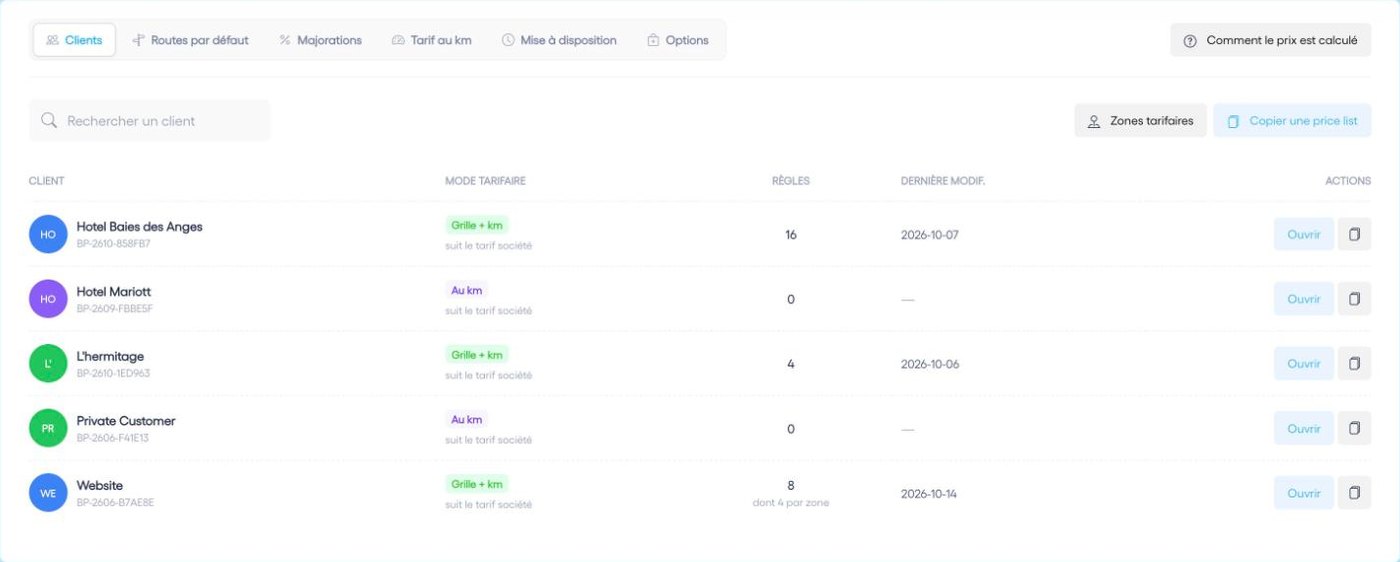Viewport: 1400px width, 562px height.
Task: Click code BP-2610-858FB7
Action: 114,244
